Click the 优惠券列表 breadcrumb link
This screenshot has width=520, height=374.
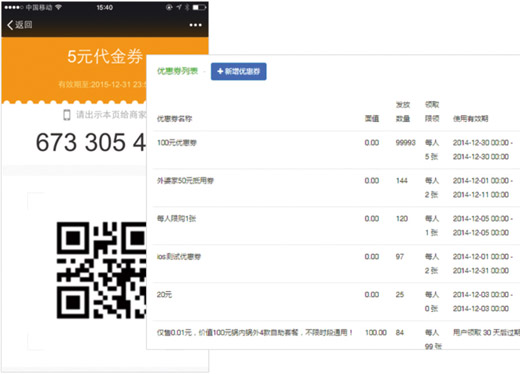[177, 71]
